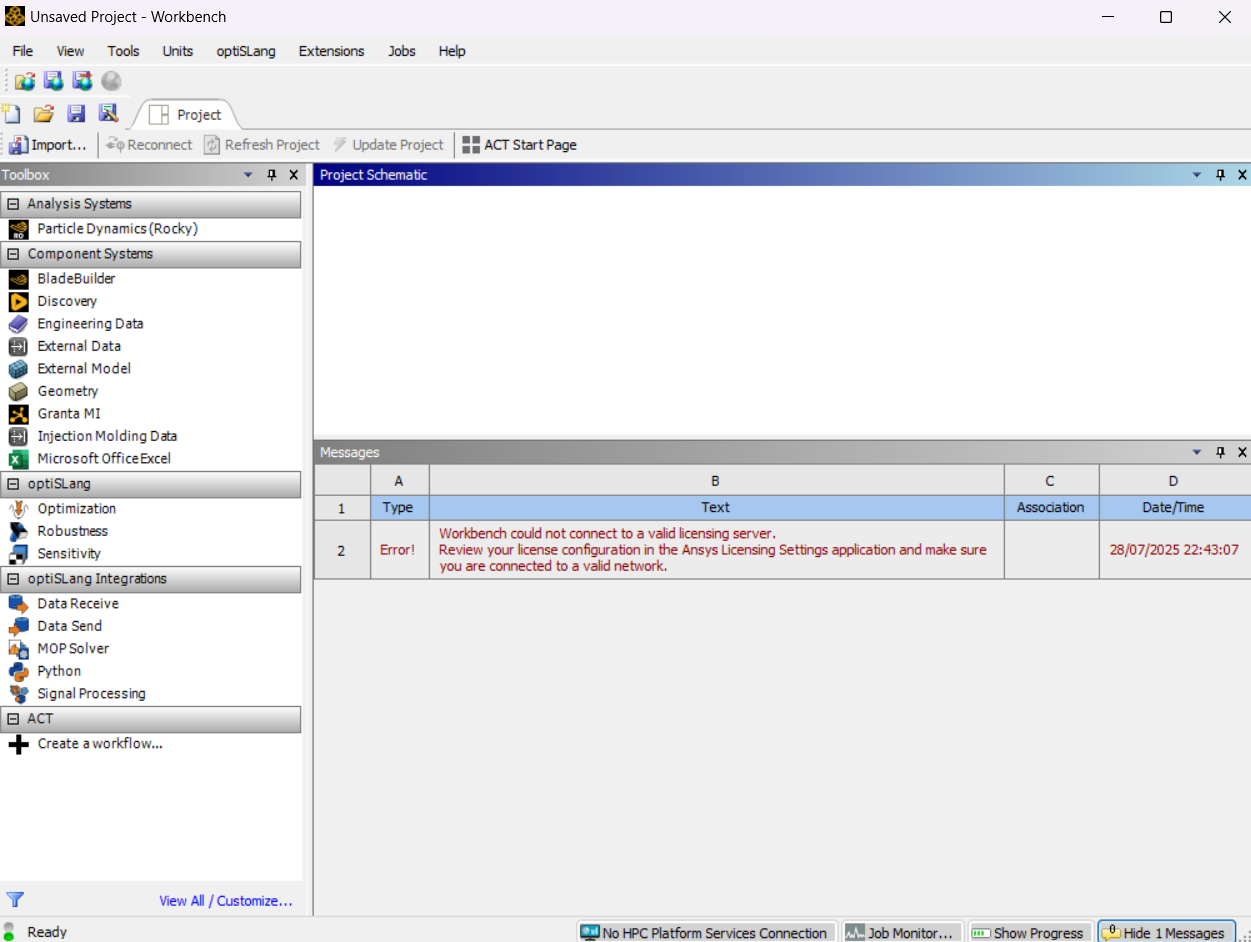Open the Messages panel dropdown arrow
Image resolution: width=1251 pixels, height=942 pixels.
click(1197, 452)
